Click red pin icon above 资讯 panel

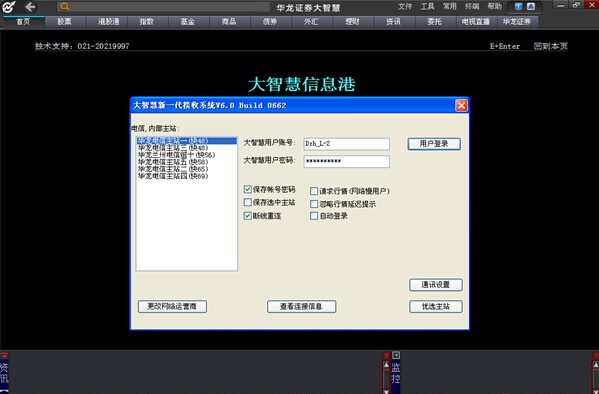[4, 355]
